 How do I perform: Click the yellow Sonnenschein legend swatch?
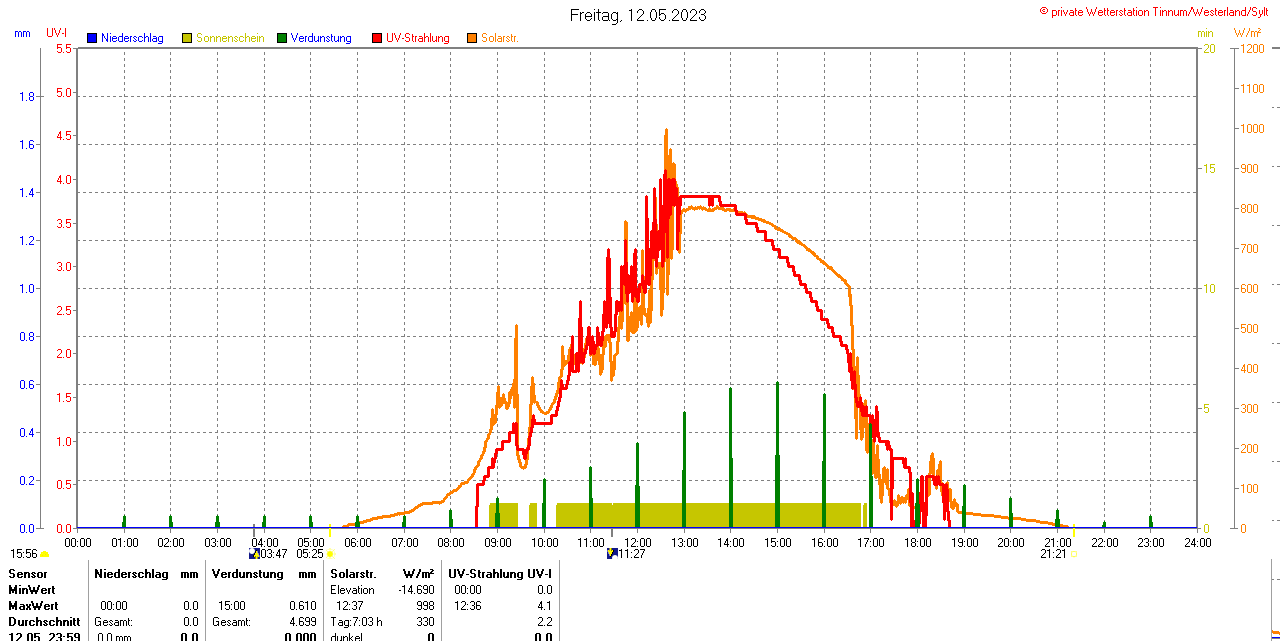187,38
